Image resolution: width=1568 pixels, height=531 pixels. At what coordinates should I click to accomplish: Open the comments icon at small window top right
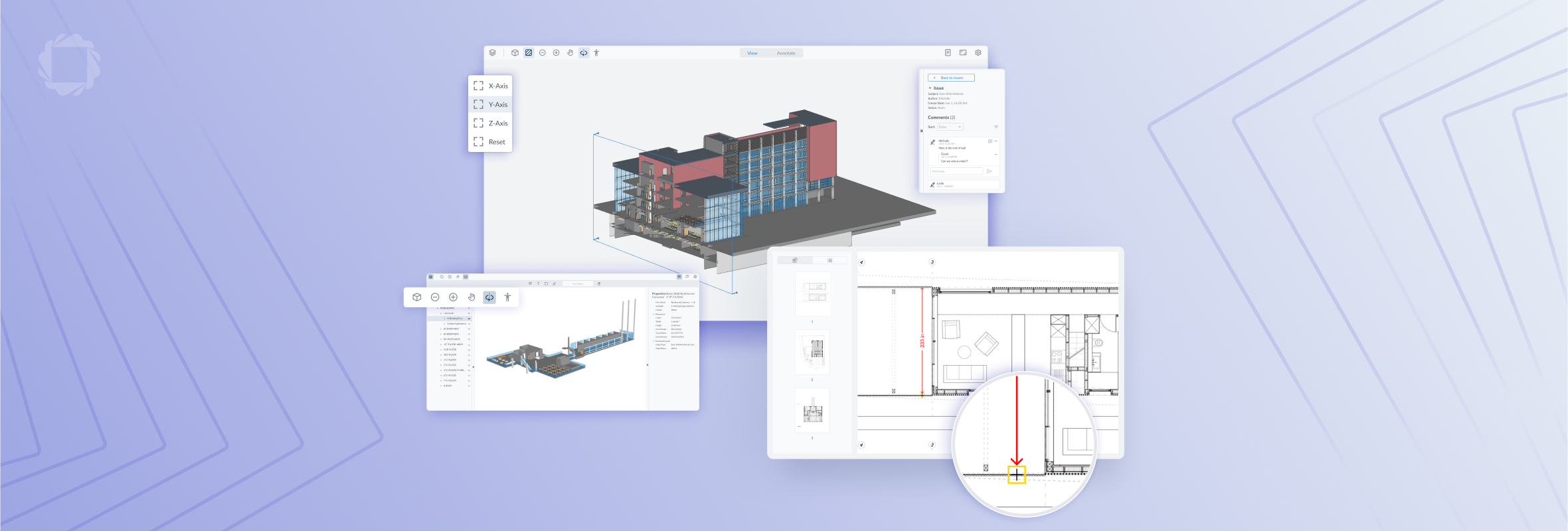[x=687, y=277]
